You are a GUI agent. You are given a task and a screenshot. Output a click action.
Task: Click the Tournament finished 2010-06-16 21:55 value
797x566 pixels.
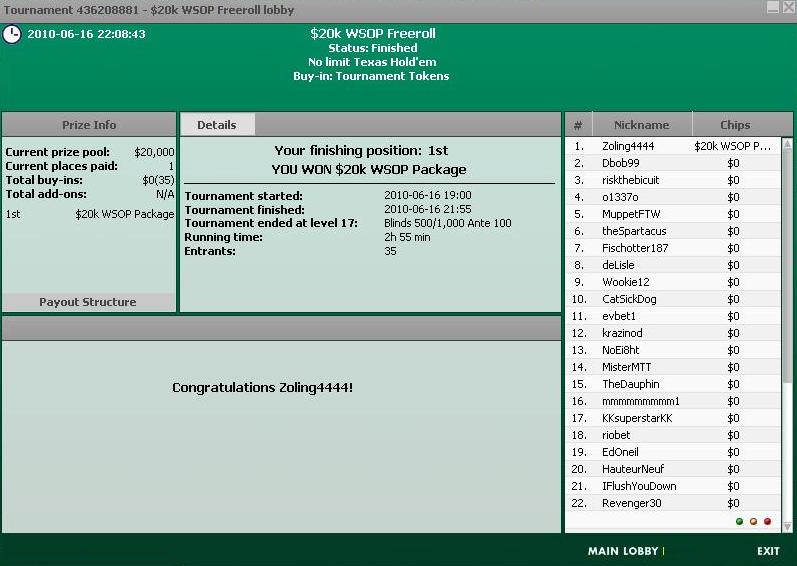point(427,209)
